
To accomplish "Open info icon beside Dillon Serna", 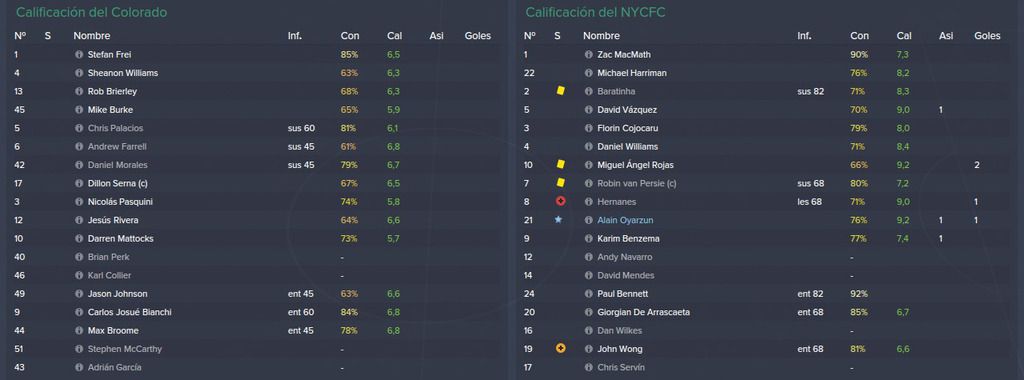I will [79, 183].
